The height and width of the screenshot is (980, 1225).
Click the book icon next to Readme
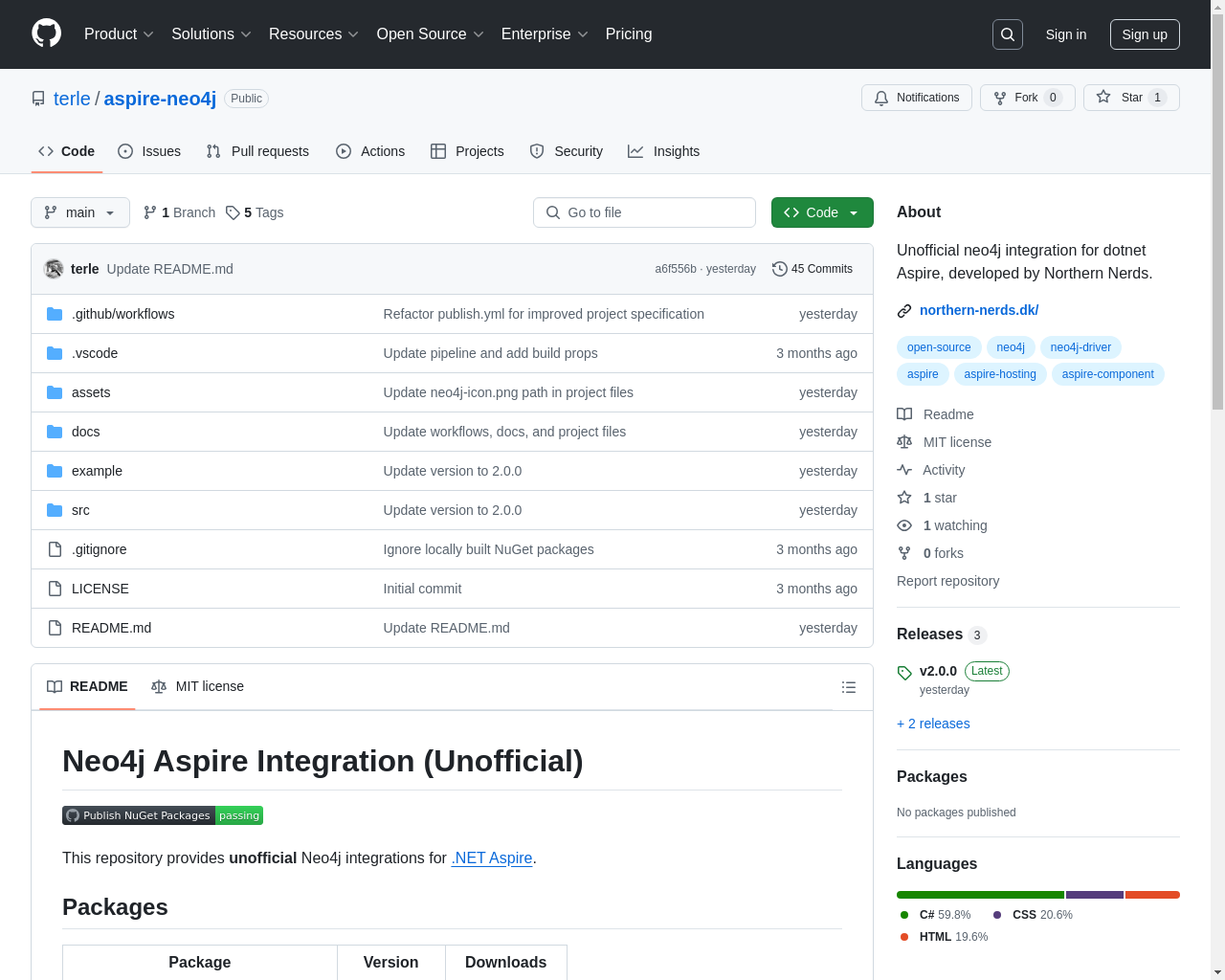point(904,414)
